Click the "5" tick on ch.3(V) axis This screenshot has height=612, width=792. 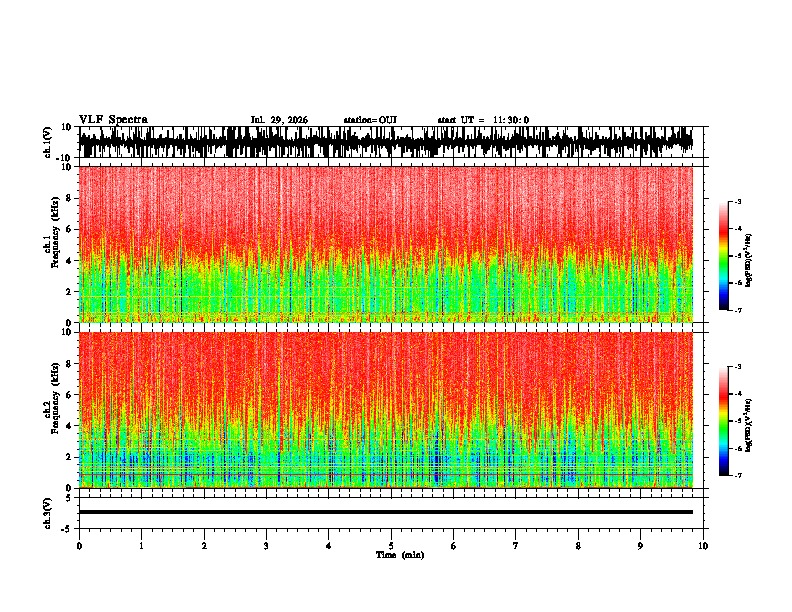pos(69,497)
